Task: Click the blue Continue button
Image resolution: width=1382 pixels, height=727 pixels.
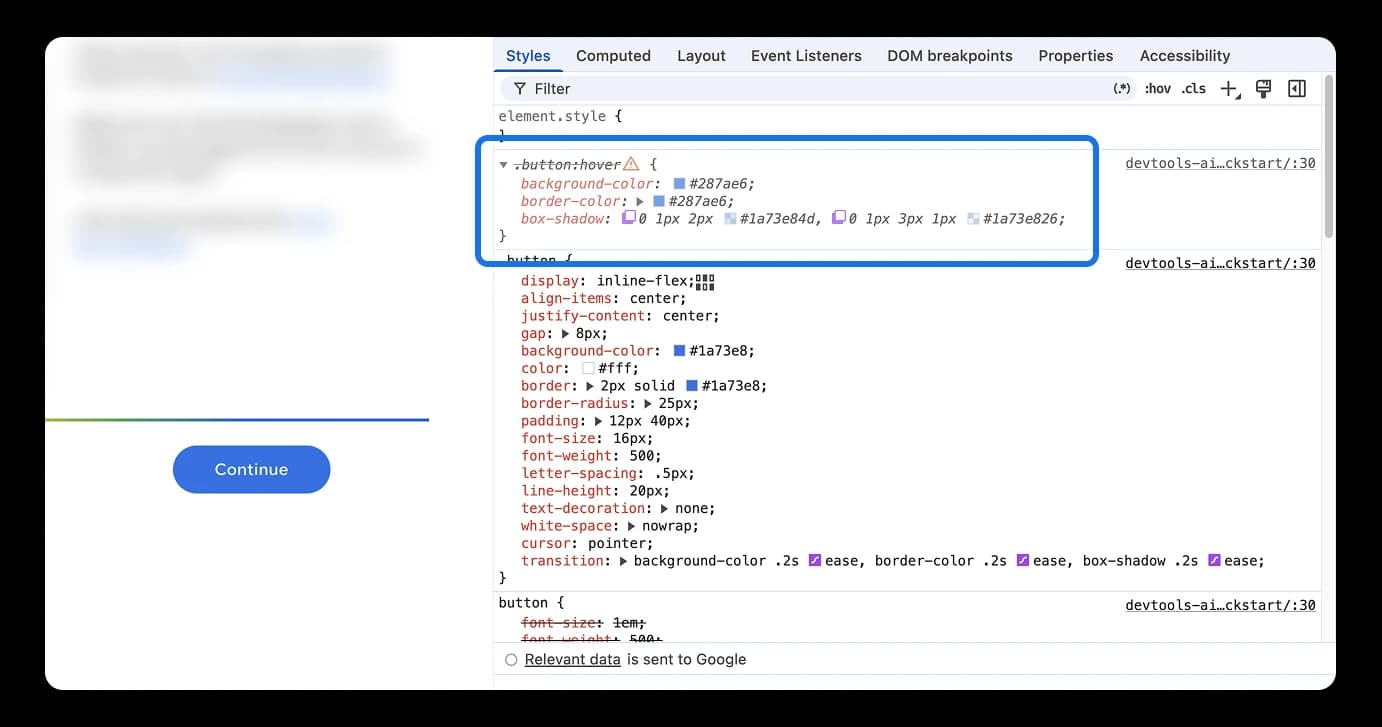Action: [251, 470]
